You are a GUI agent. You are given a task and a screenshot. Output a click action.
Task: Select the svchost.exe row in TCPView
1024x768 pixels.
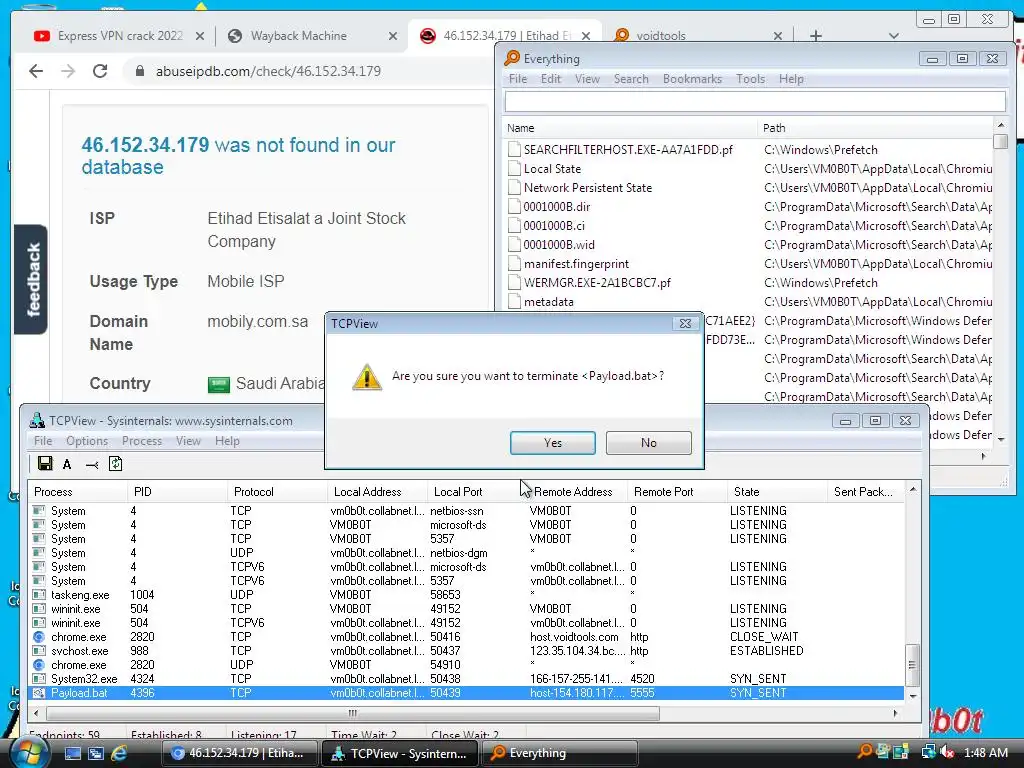point(466,651)
